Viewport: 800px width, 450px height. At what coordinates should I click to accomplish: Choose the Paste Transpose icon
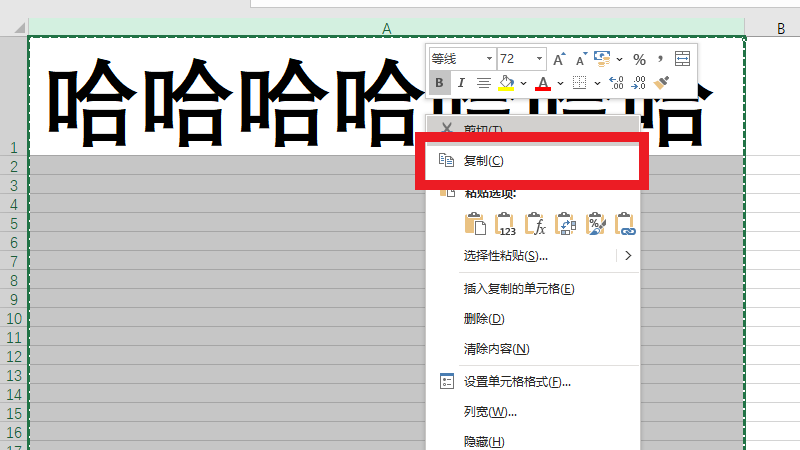coord(566,224)
